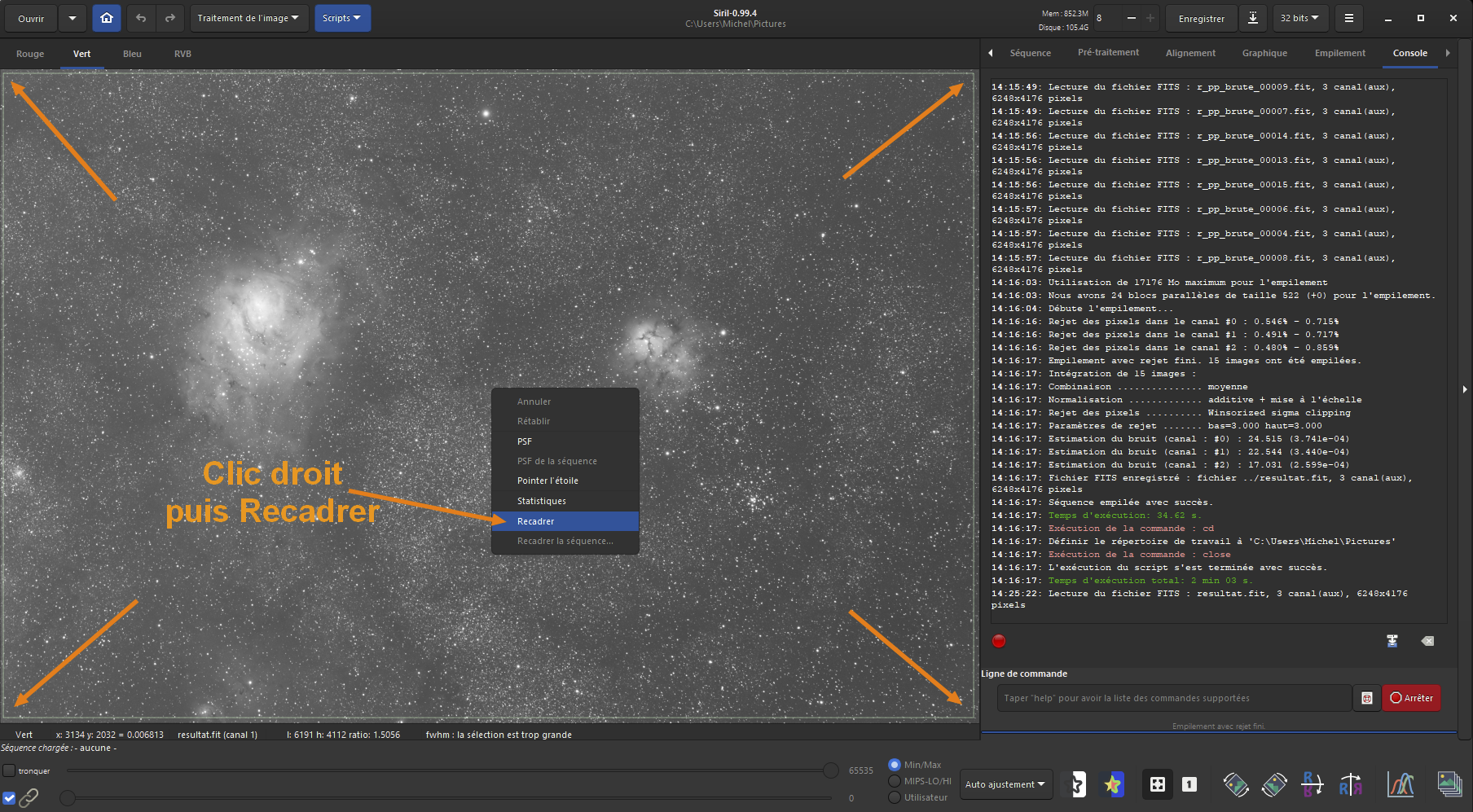This screenshot has height=812, width=1473.
Task: Select the Utilisateur radio button
Action: pyautogui.click(x=895, y=797)
